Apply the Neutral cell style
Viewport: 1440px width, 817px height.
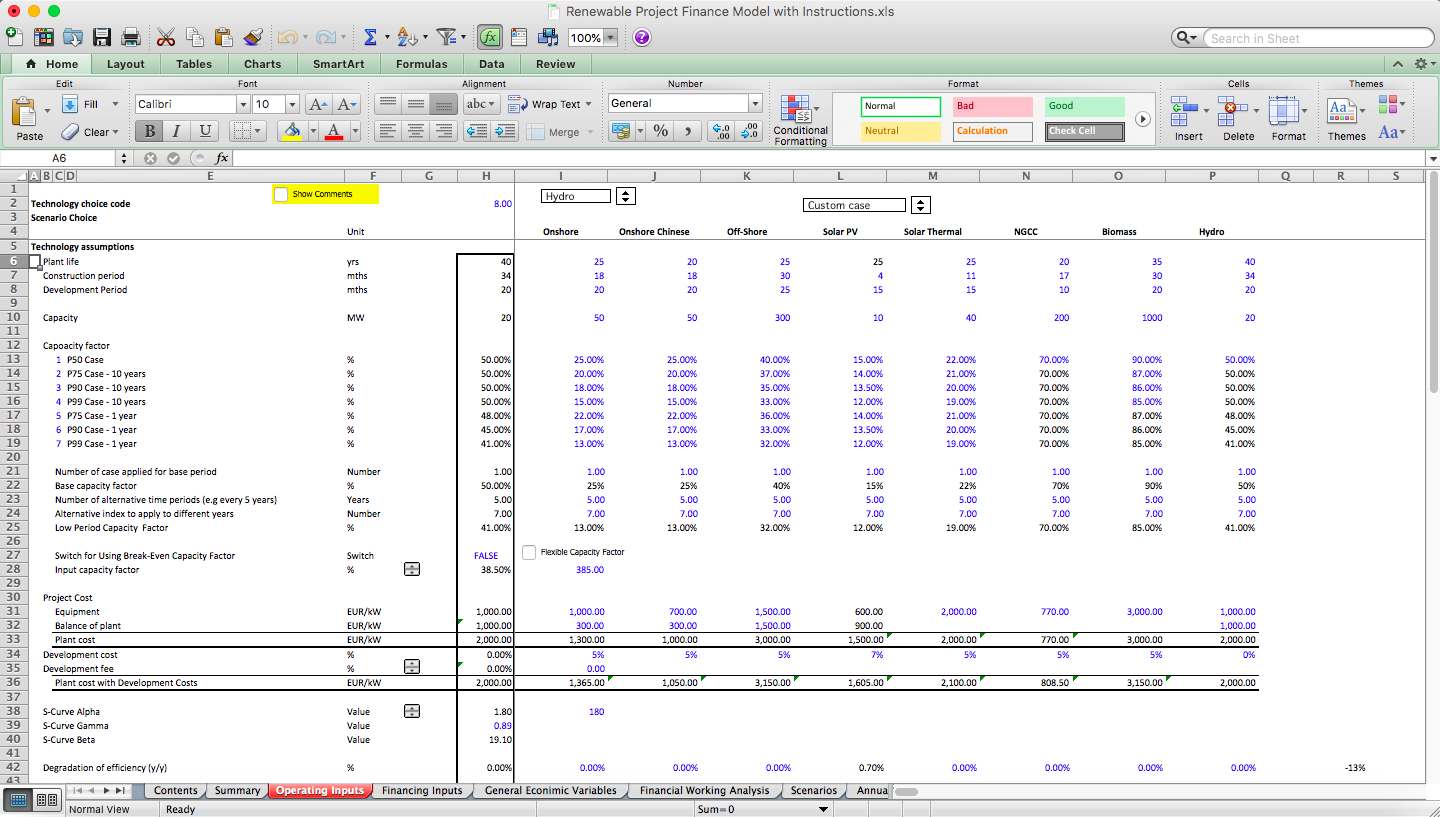tap(900, 131)
